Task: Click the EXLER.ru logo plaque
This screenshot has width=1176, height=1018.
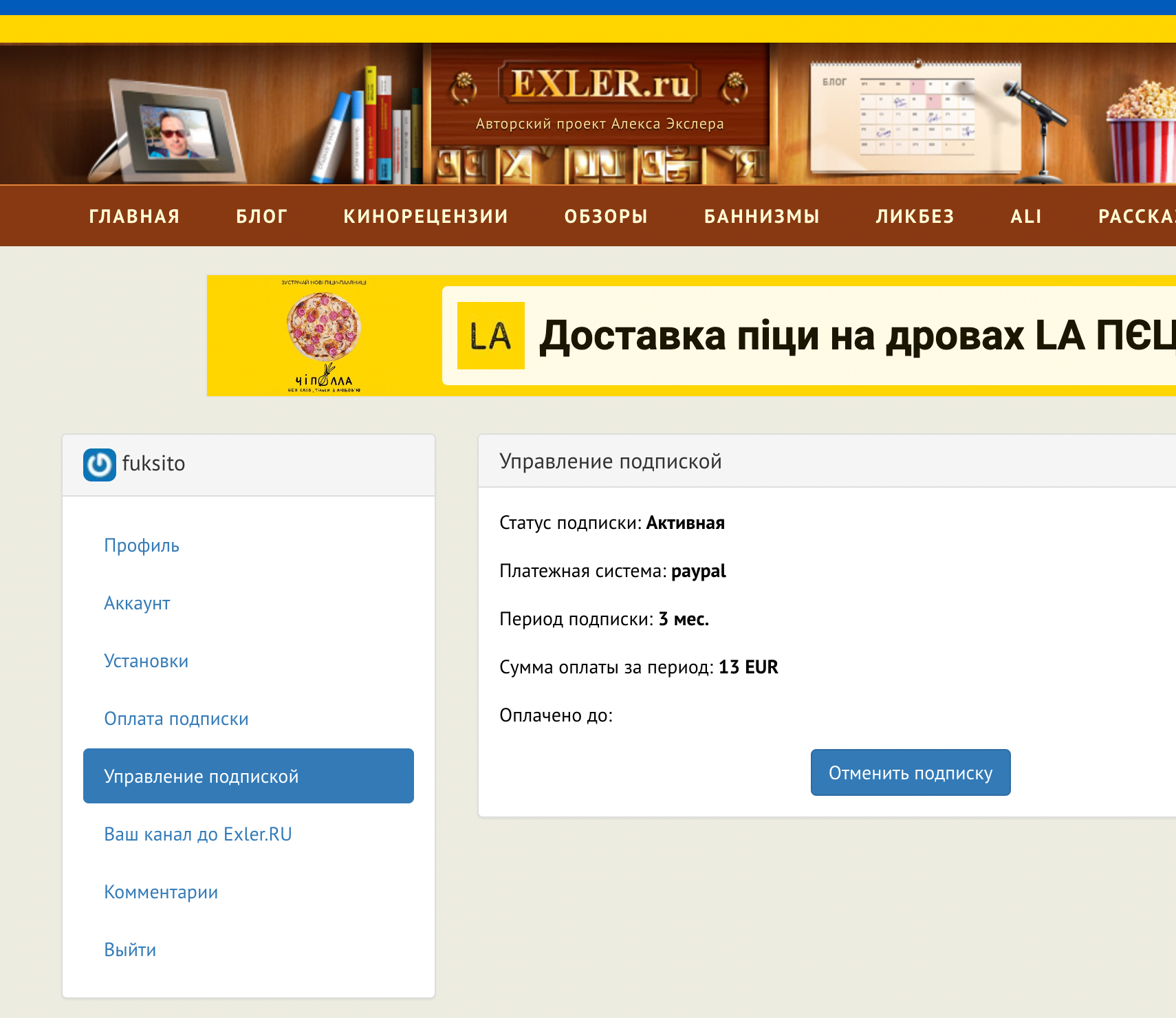Action: pos(598,85)
